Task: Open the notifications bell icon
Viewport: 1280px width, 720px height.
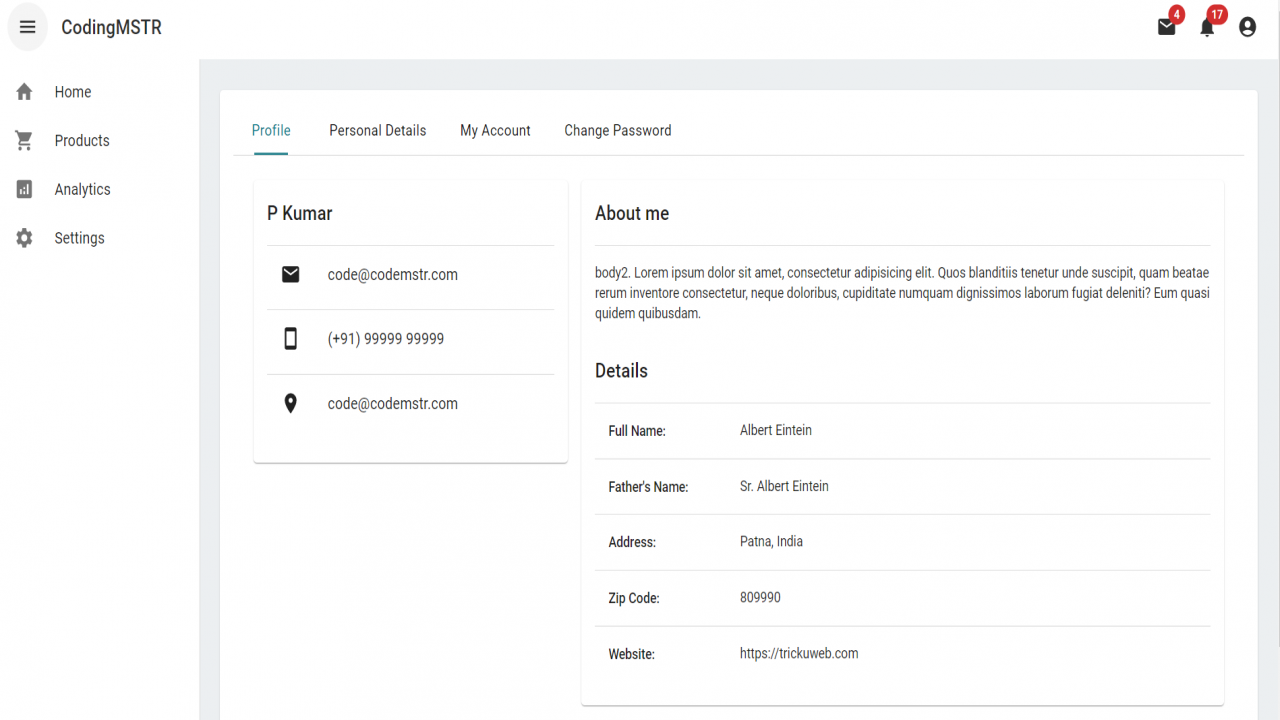Action: click(1207, 27)
